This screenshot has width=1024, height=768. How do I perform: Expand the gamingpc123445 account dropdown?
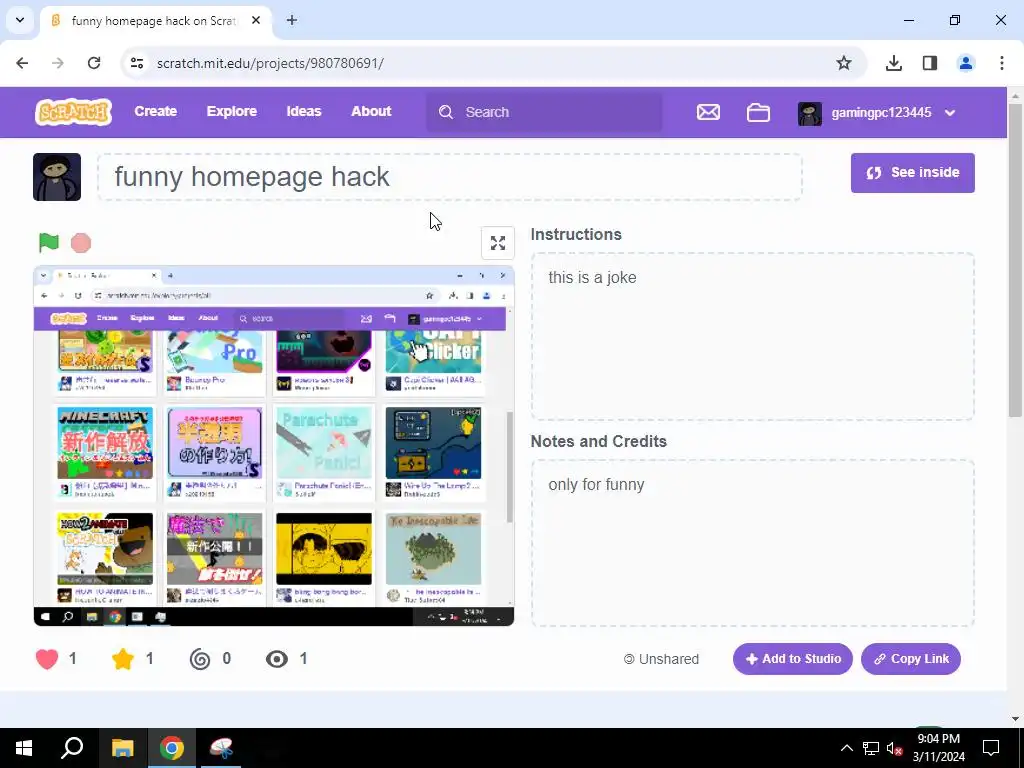click(950, 112)
